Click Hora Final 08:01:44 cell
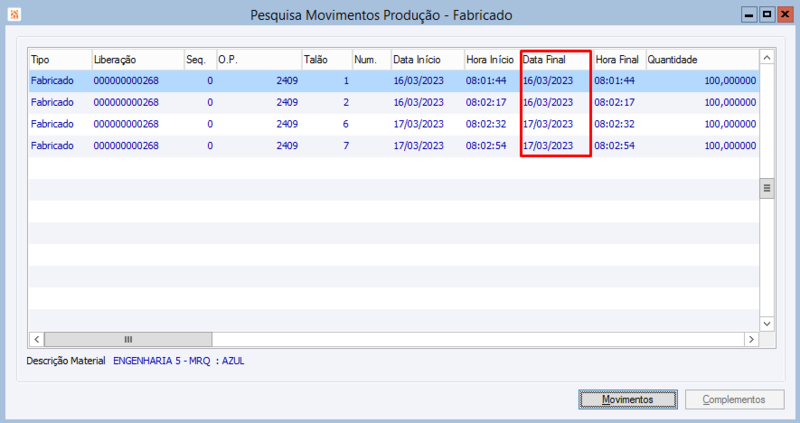The height and width of the screenshot is (423, 800). [x=615, y=81]
